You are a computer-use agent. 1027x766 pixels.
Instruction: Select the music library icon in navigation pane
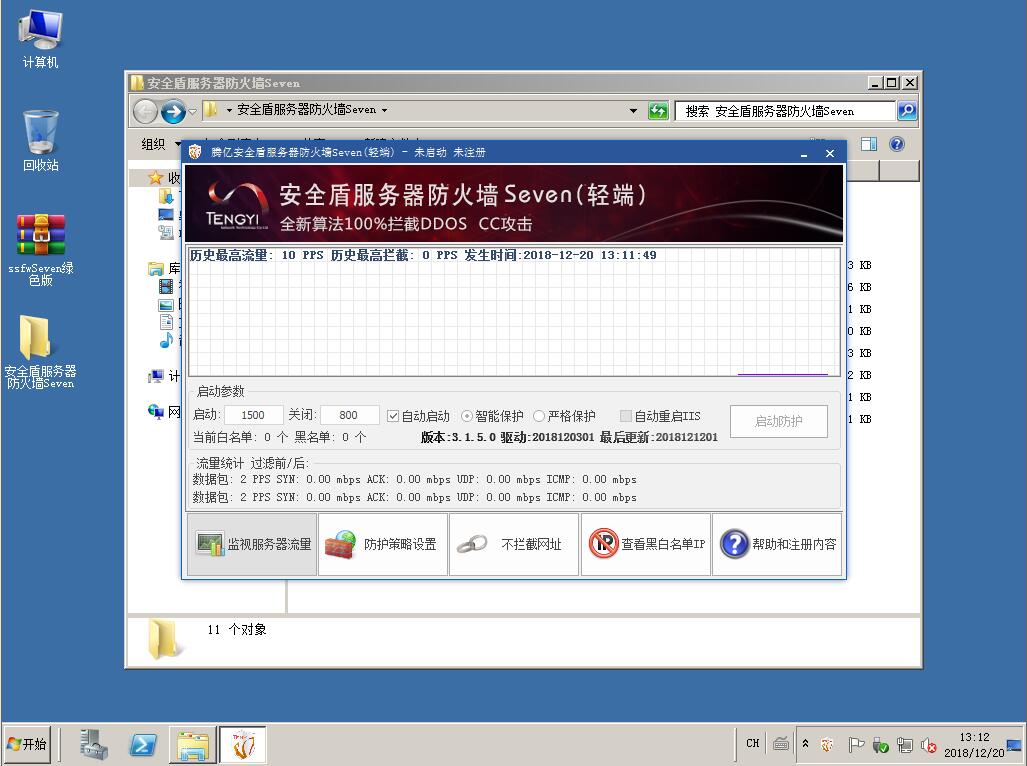166,340
